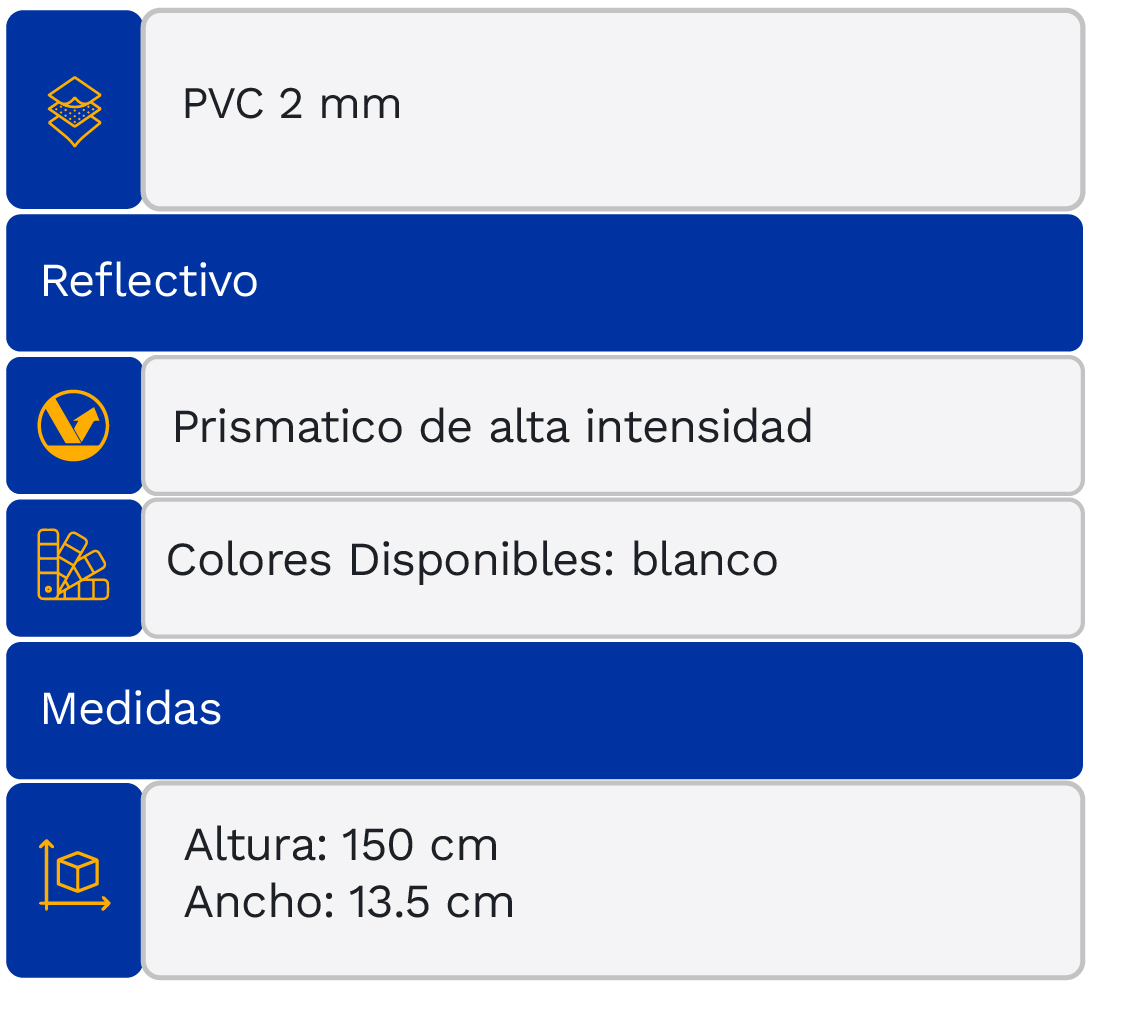
Task: Click the word Disponibles
Action: 479,560
